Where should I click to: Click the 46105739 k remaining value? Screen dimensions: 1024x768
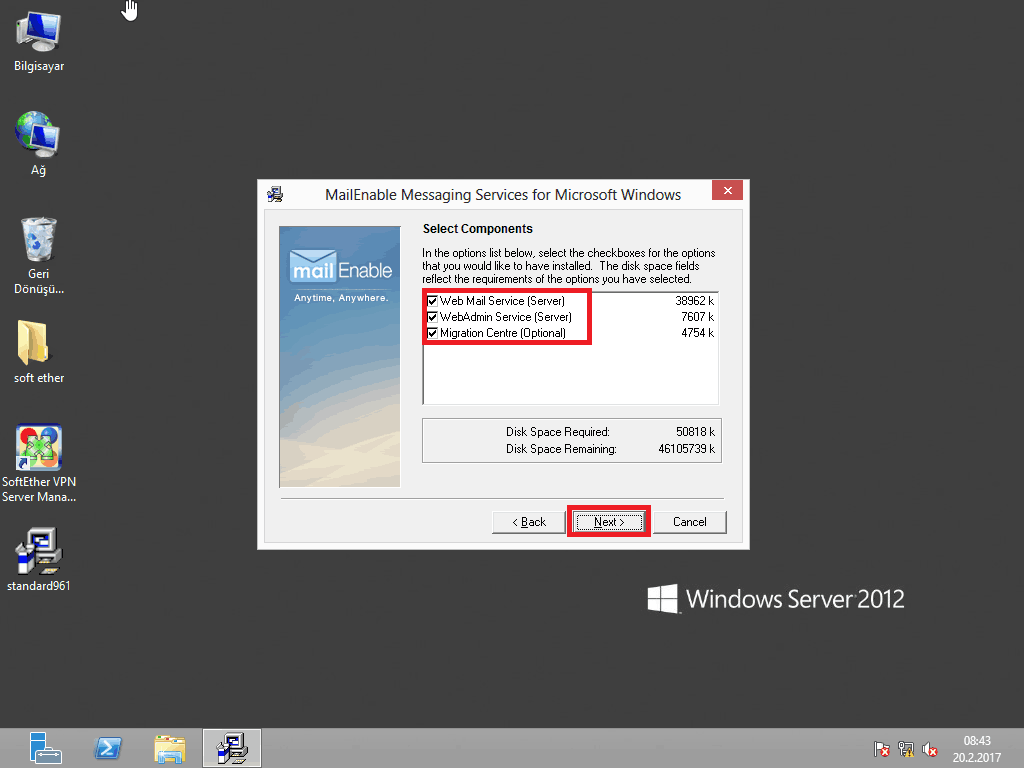(x=686, y=449)
